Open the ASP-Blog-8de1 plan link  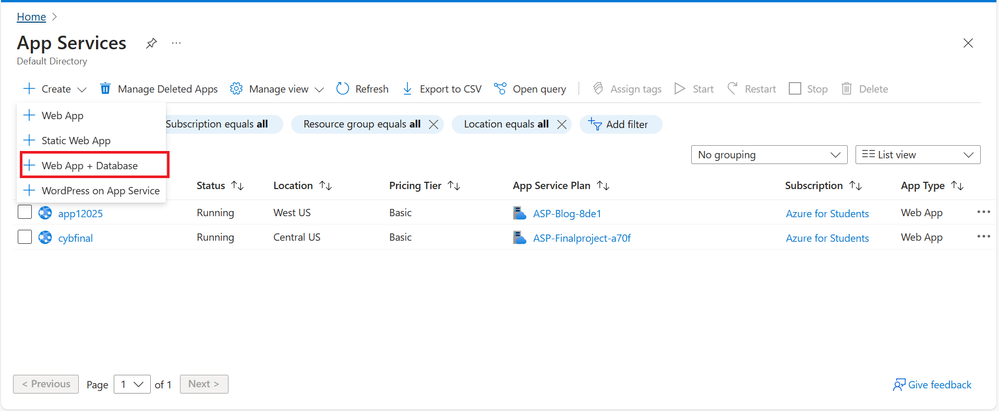[x=567, y=213]
